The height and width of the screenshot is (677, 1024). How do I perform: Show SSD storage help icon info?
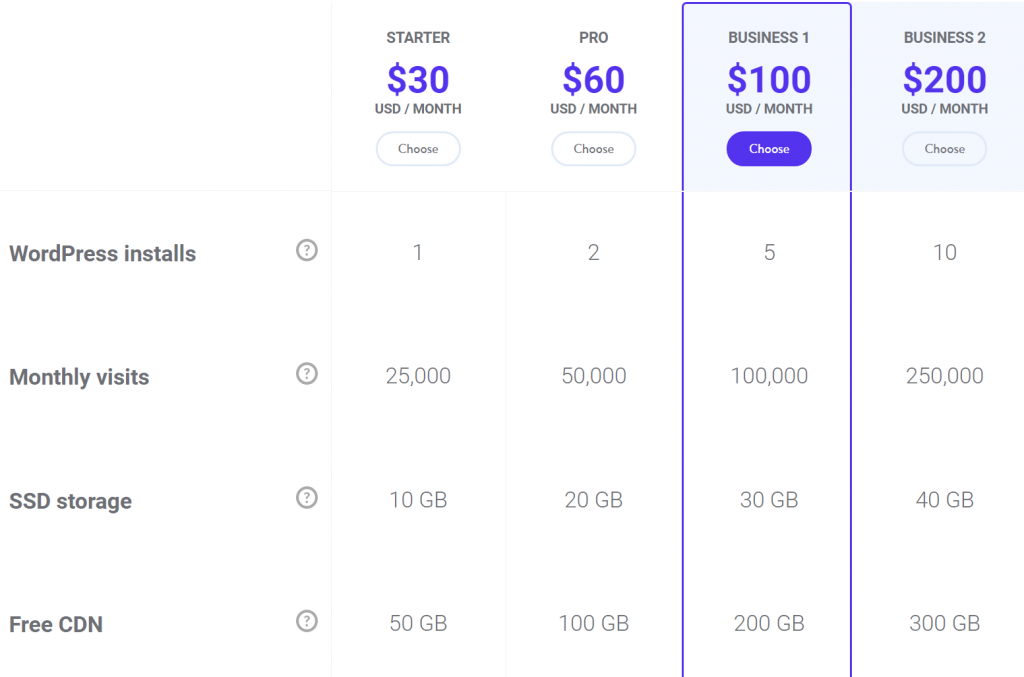pyautogui.click(x=307, y=497)
